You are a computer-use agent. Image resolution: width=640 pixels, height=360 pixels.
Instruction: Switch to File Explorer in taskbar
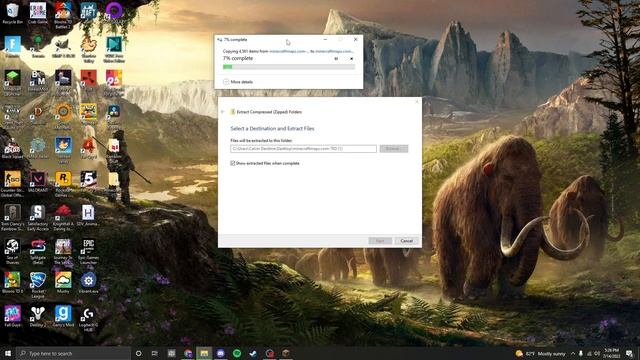tap(204, 353)
